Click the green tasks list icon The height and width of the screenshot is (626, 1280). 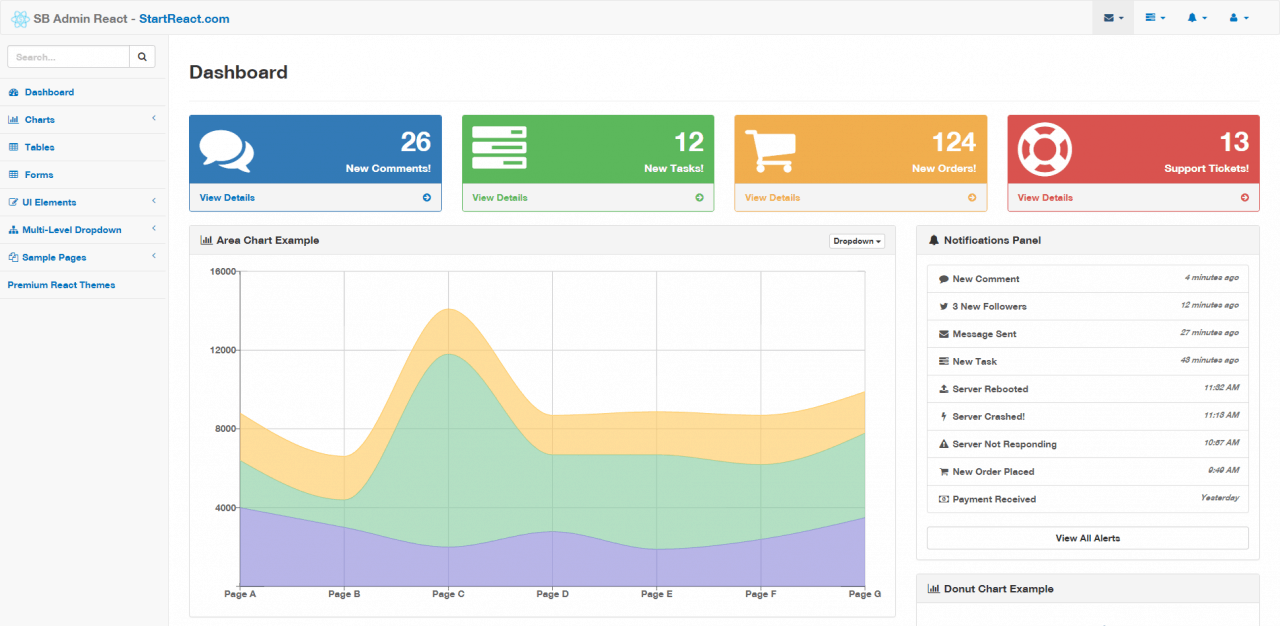click(x=499, y=147)
